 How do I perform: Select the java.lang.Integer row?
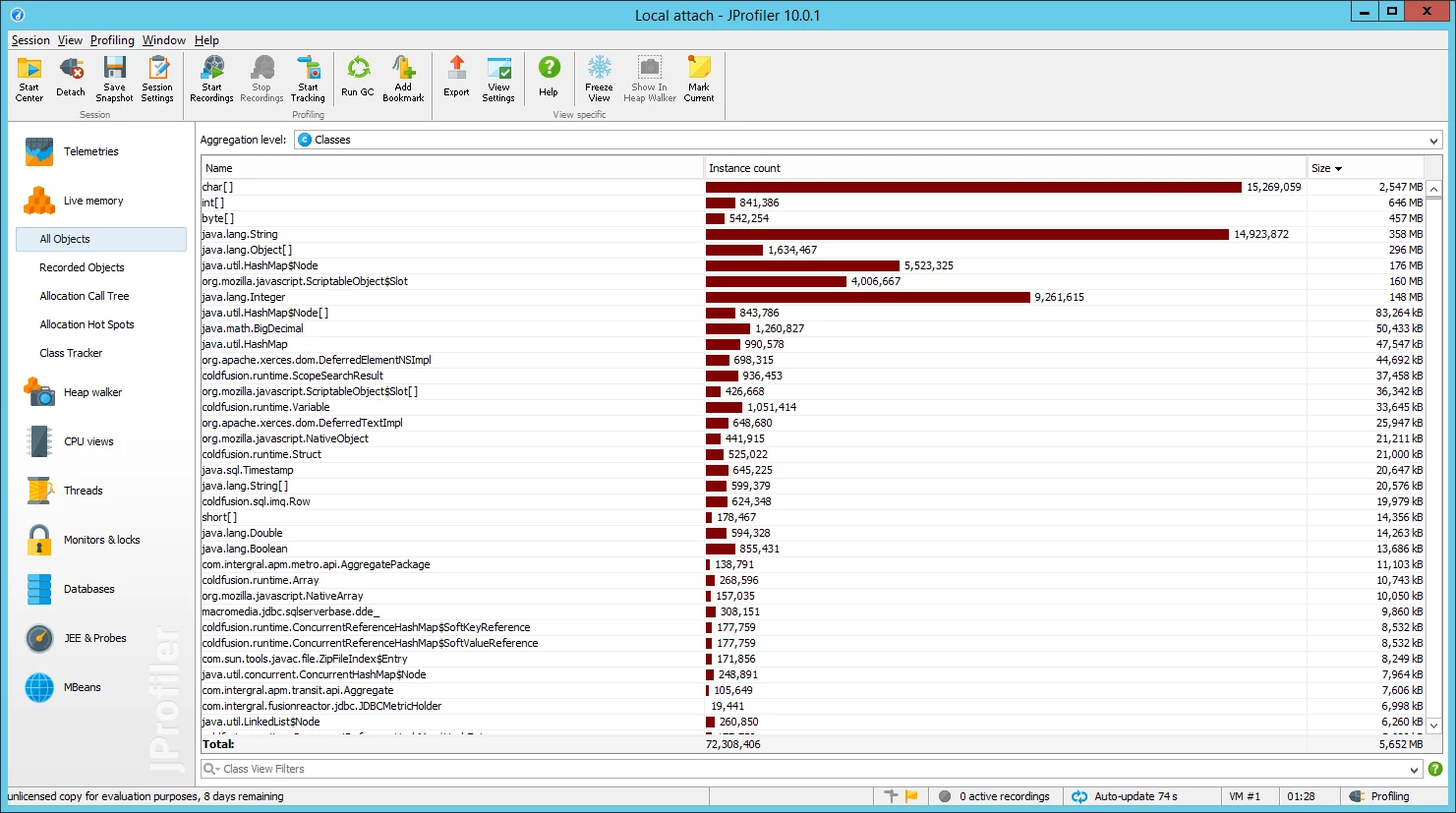click(x=813, y=297)
